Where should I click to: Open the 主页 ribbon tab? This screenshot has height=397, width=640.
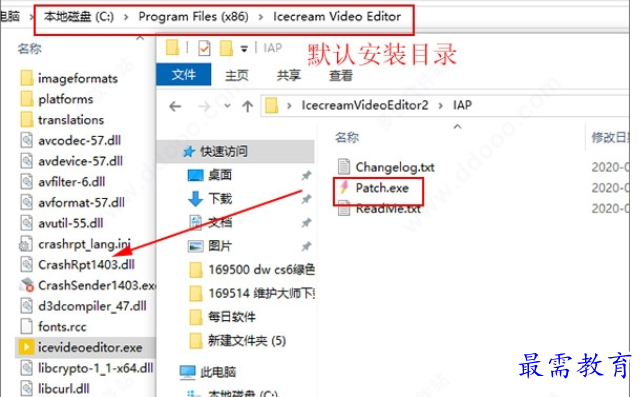[236, 75]
